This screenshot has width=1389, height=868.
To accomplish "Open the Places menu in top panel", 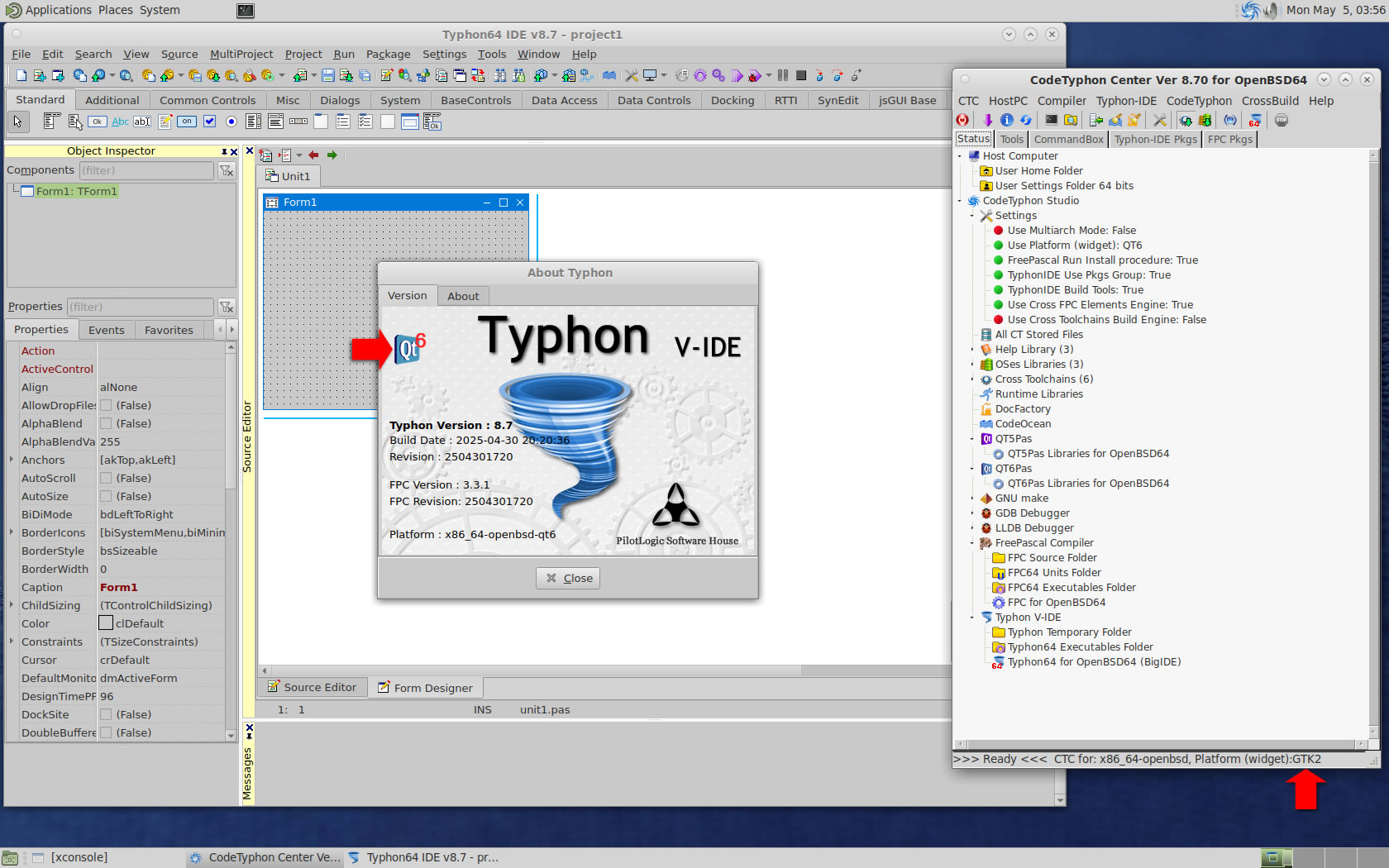I will (x=116, y=10).
